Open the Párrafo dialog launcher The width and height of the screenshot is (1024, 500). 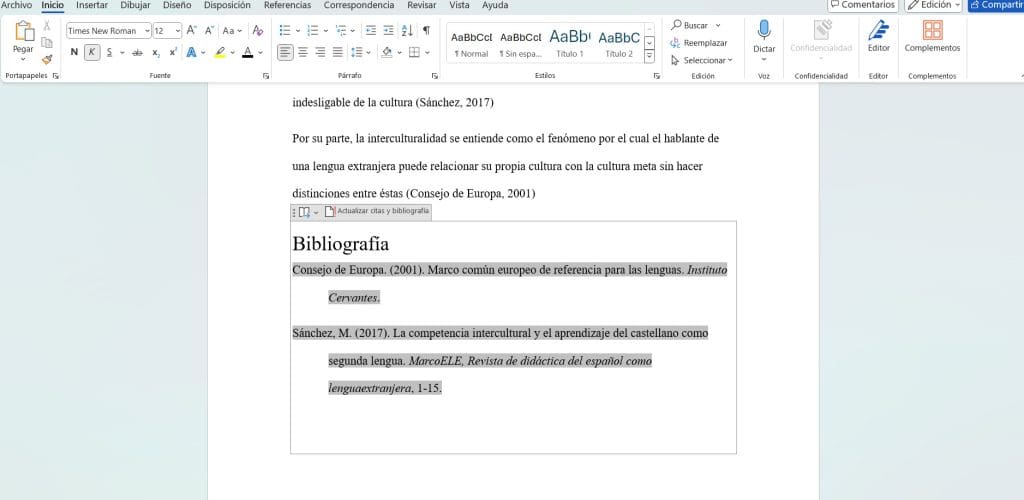click(x=435, y=76)
